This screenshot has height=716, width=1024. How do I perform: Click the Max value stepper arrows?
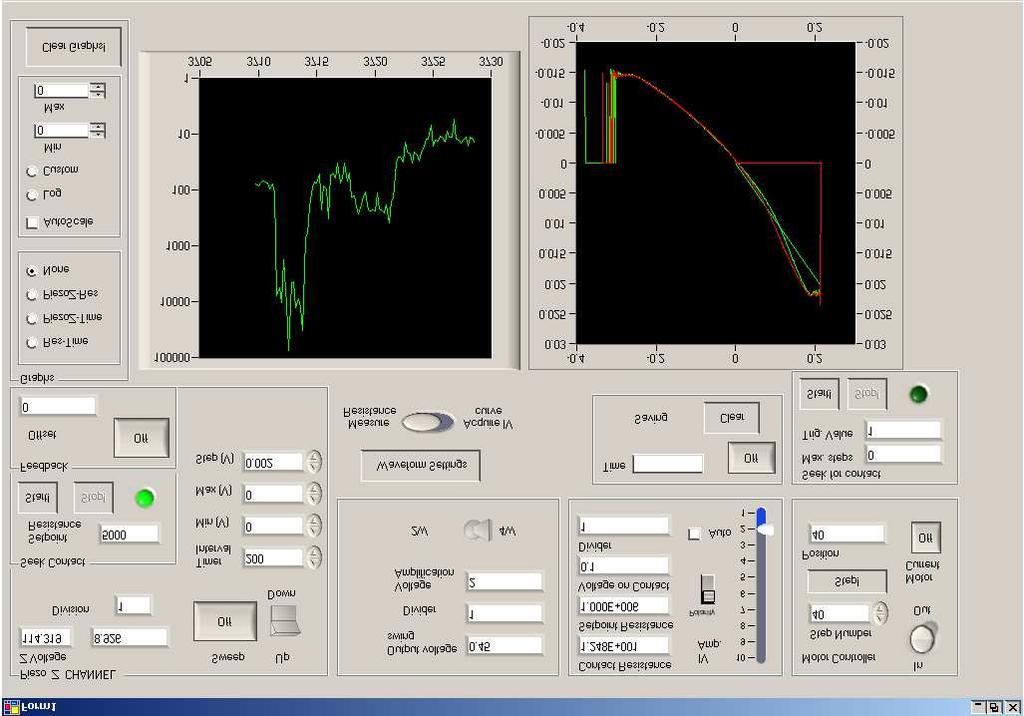[x=97, y=90]
